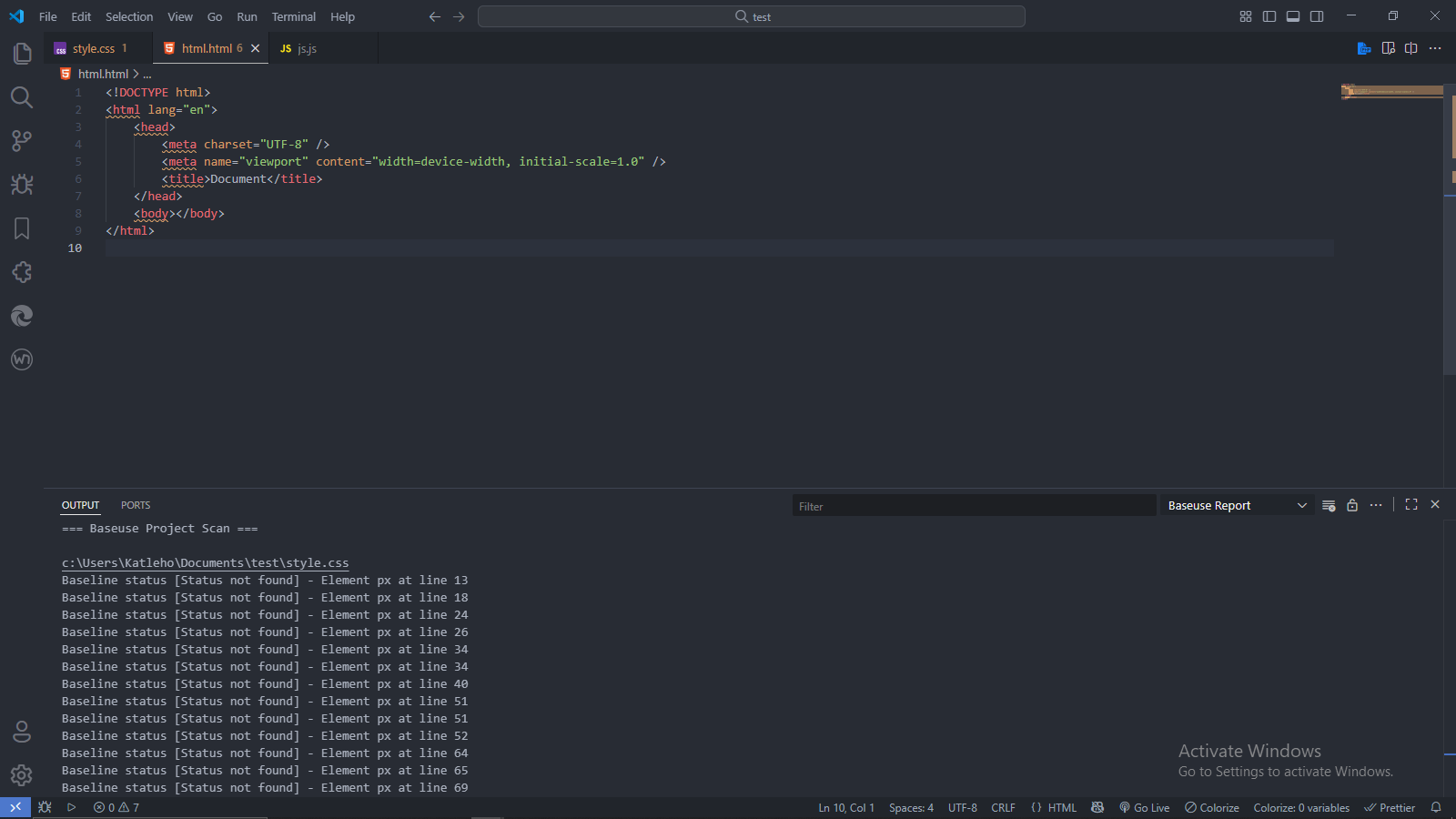
Task: Toggle Colorize in status bar
Action: click(x=1212, y=807)
